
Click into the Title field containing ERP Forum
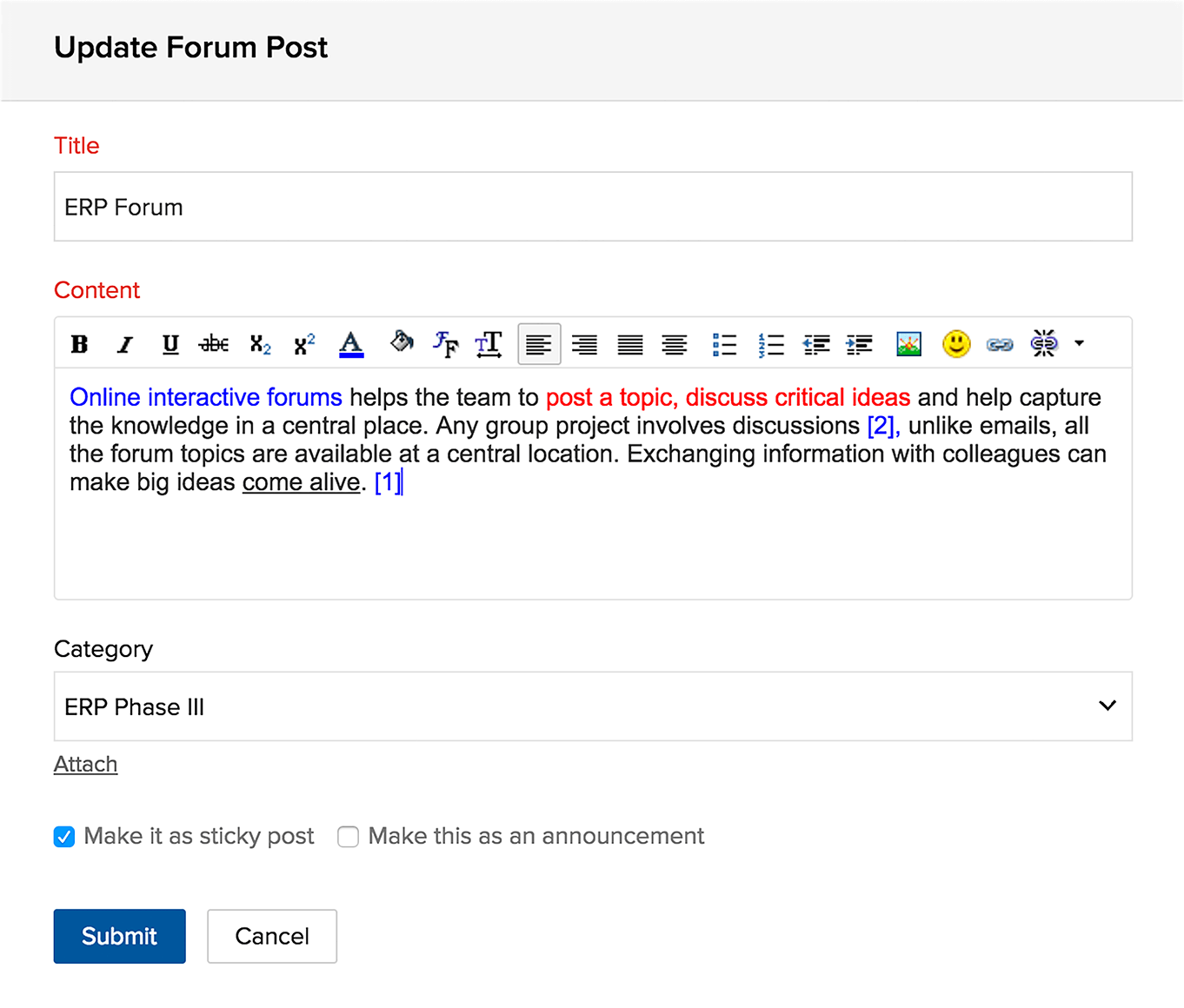coord(593,207)
